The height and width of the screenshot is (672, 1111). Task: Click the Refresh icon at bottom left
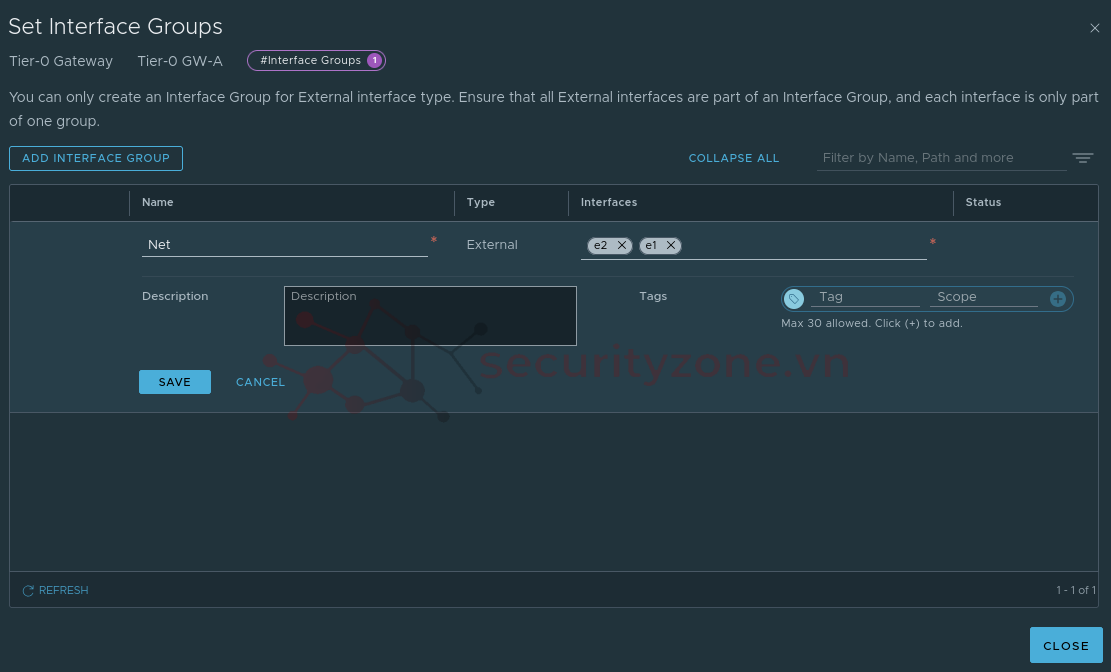28,591
